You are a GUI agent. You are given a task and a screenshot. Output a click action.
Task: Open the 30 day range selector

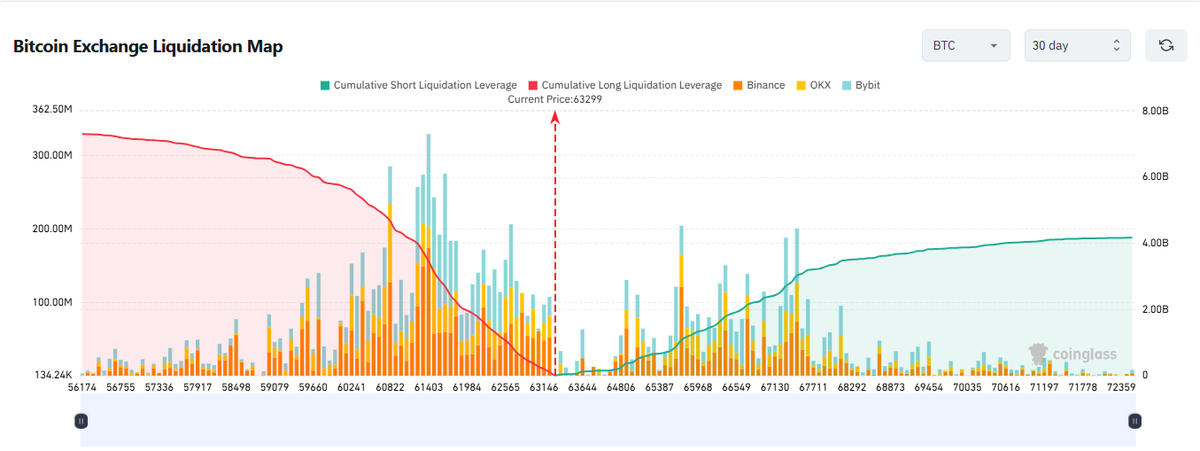[x=1077, y=46]
